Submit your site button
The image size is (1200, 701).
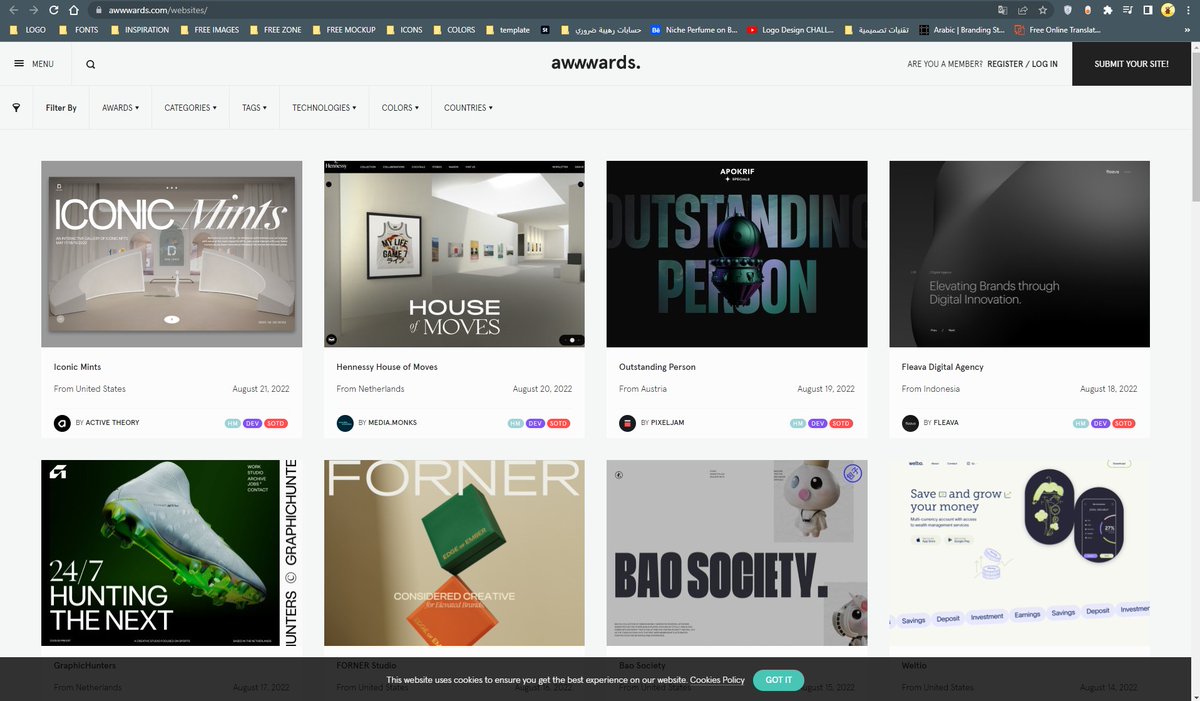tap(1131, 64)
